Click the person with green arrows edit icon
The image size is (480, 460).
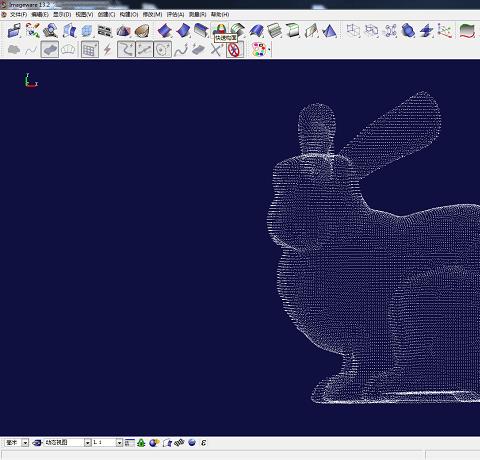[x=33, y=31]
